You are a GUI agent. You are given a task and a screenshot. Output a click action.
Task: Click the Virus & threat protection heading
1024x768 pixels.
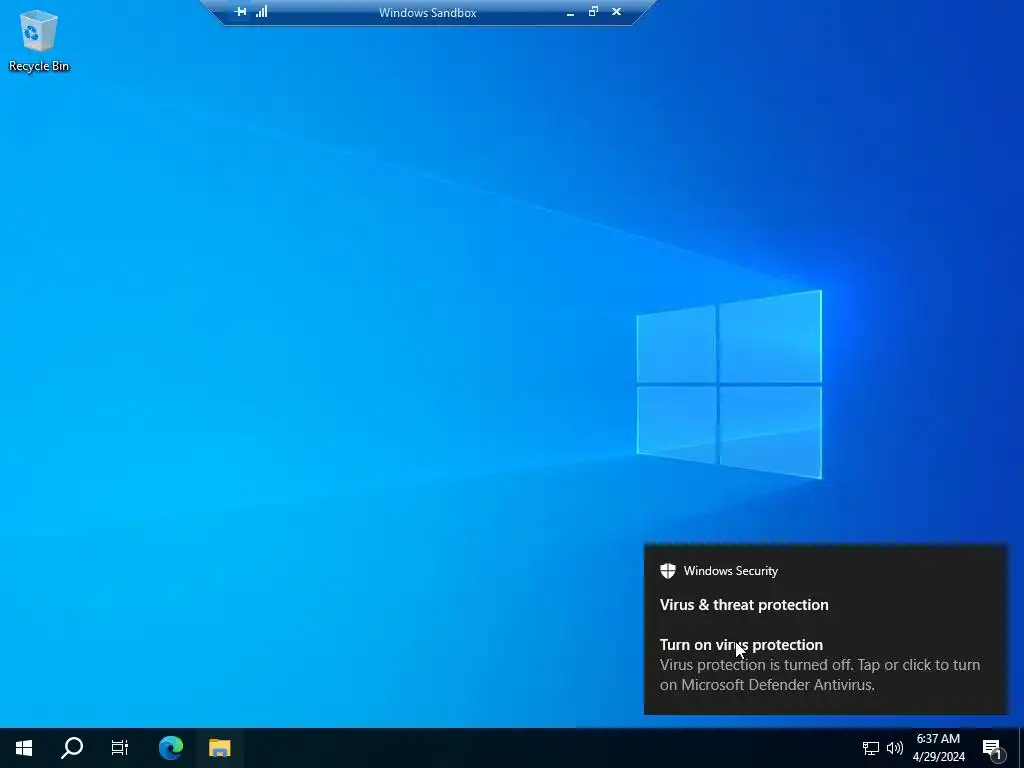(744, 605)
